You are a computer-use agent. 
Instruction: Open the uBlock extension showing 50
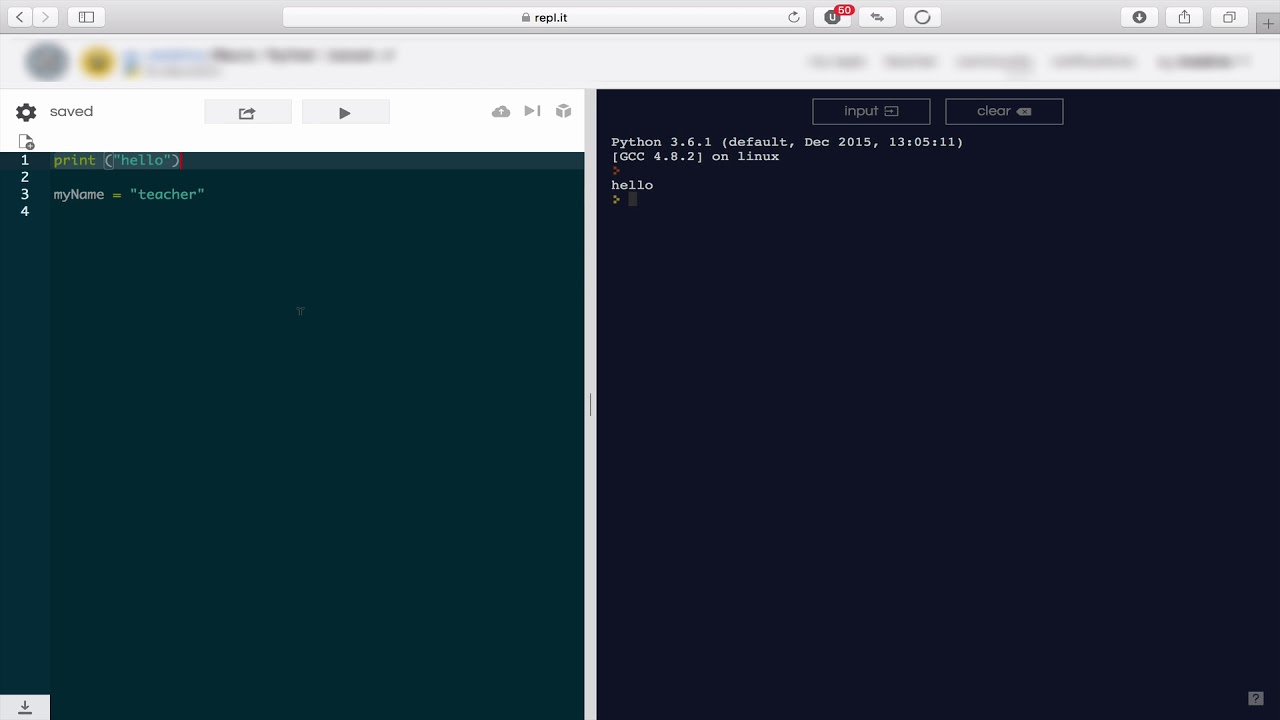click(833, 17)
